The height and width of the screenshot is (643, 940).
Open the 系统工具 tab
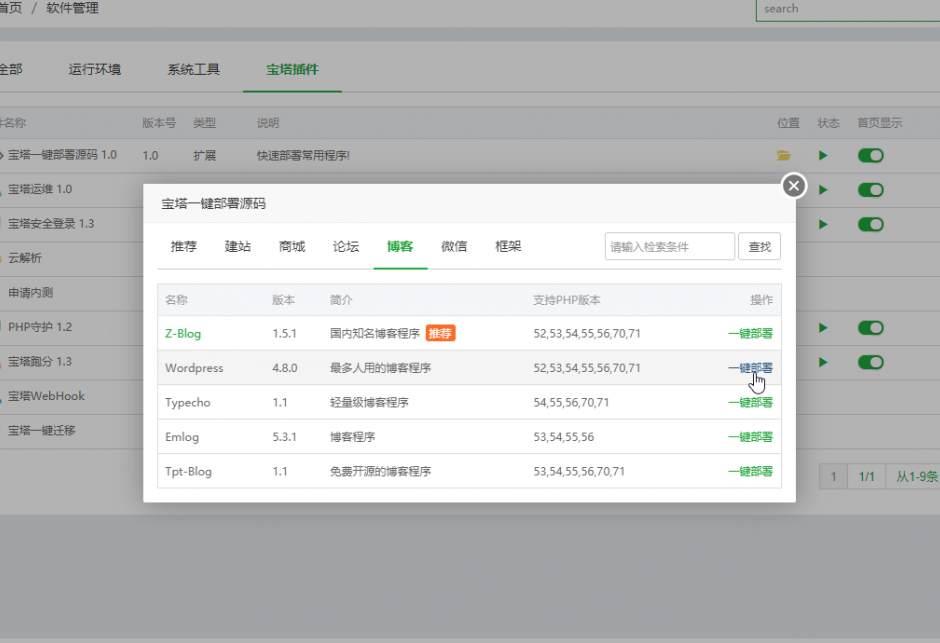pos(194,70)
